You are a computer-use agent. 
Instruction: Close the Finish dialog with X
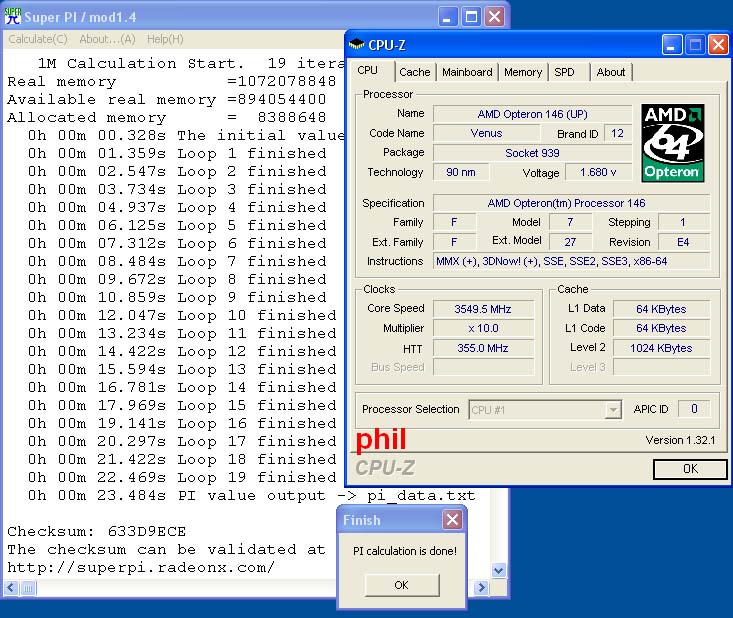click(x=452, y=519)
